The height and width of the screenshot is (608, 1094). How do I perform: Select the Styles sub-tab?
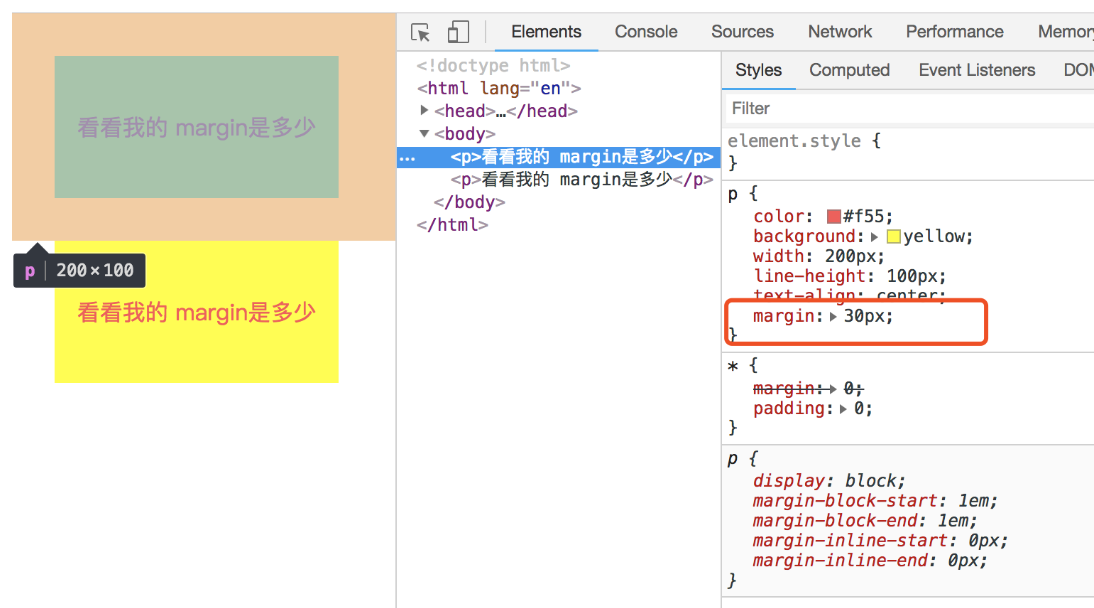pyautogui.click(x=758, y=70)
